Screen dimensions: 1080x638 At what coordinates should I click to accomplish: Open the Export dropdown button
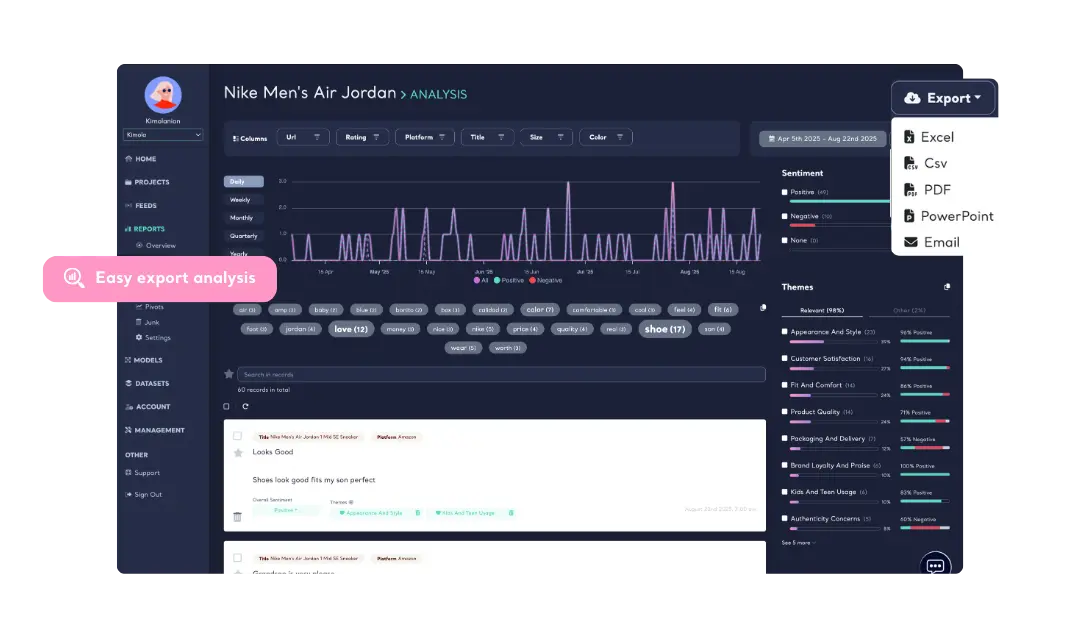click(x=943, y=98)
